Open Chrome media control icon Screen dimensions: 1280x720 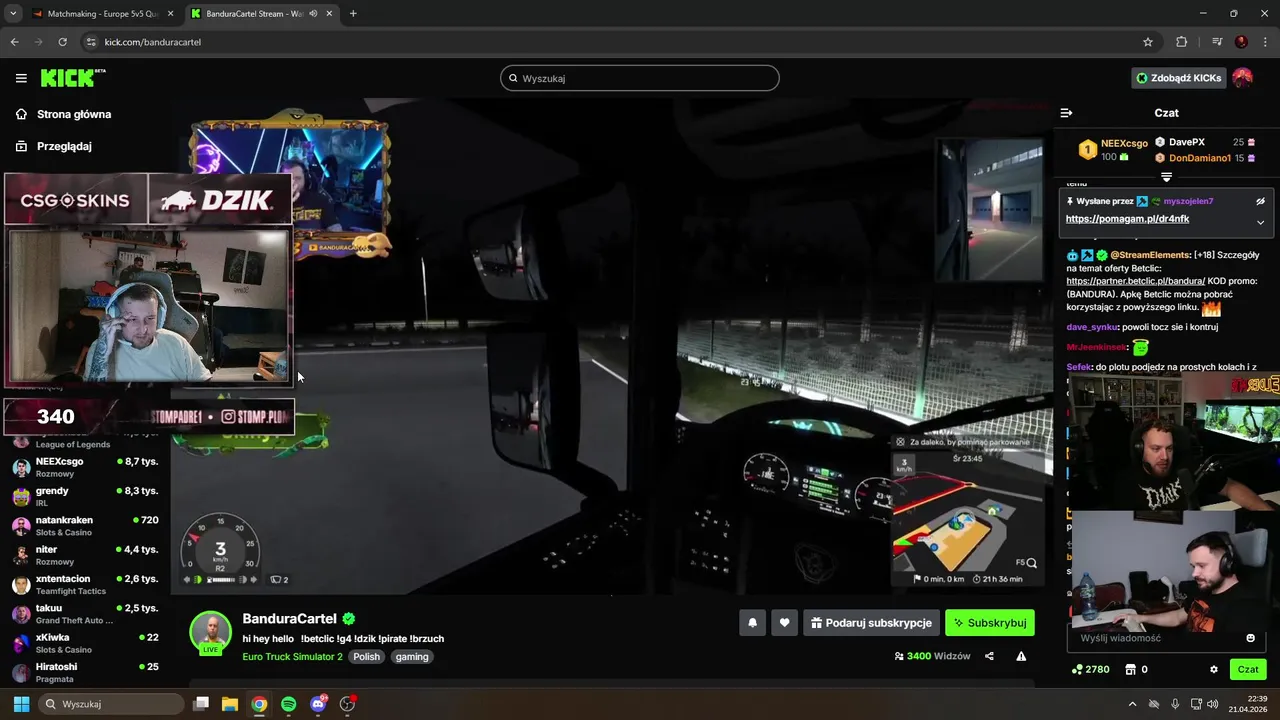click(1217, 42)
